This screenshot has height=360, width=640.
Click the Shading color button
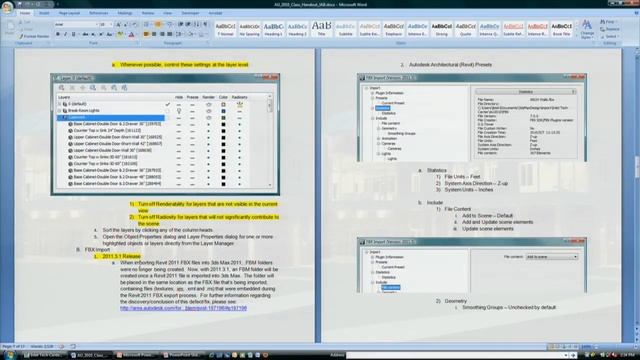coord(191,34)
